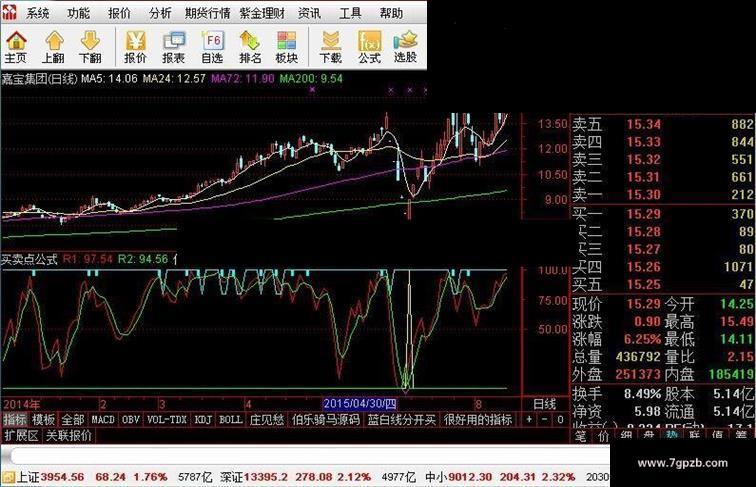
Task: Select the 笔 tab in the quote panel
Action: 581,435
